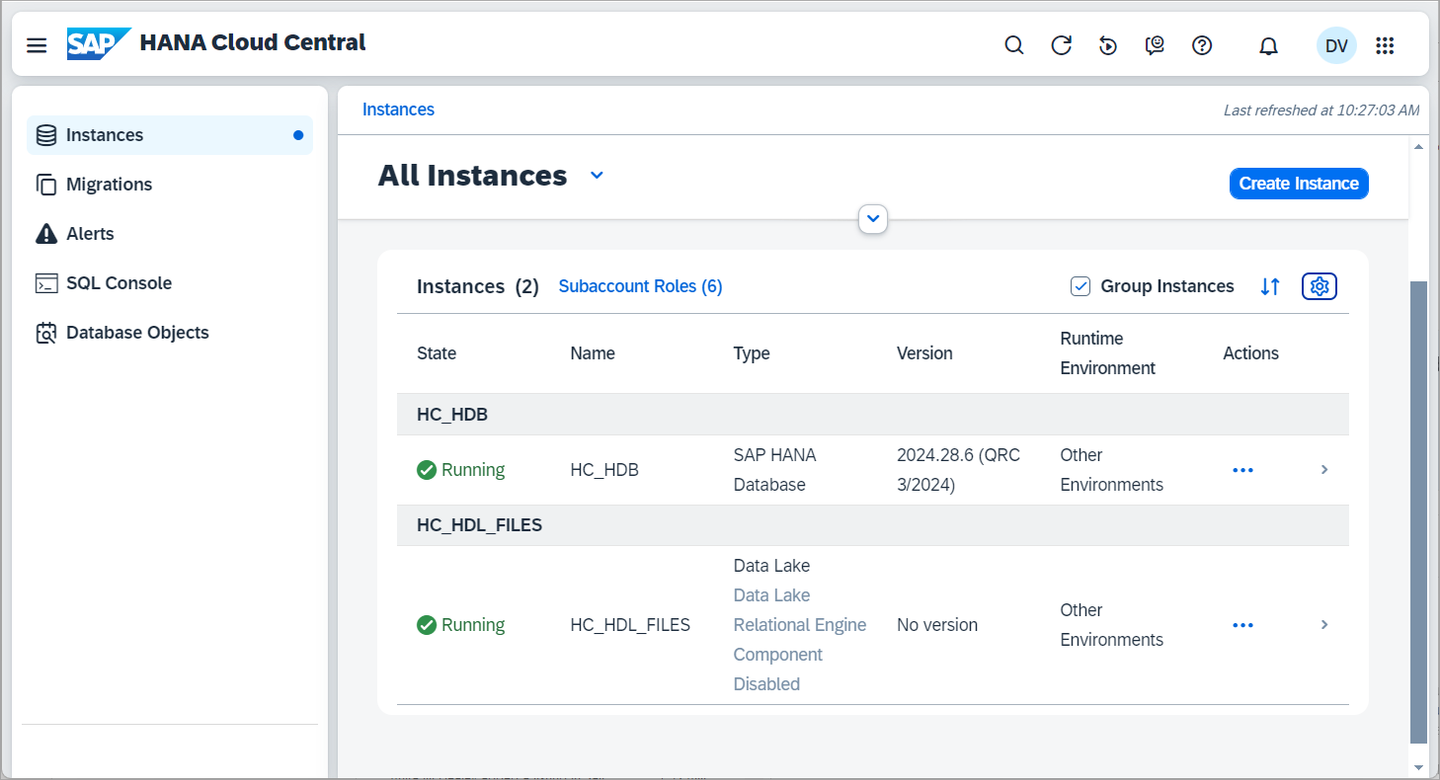This screenshot has width=1440, height=780.
Task: Click the Name column header
Action: (592, 353)
